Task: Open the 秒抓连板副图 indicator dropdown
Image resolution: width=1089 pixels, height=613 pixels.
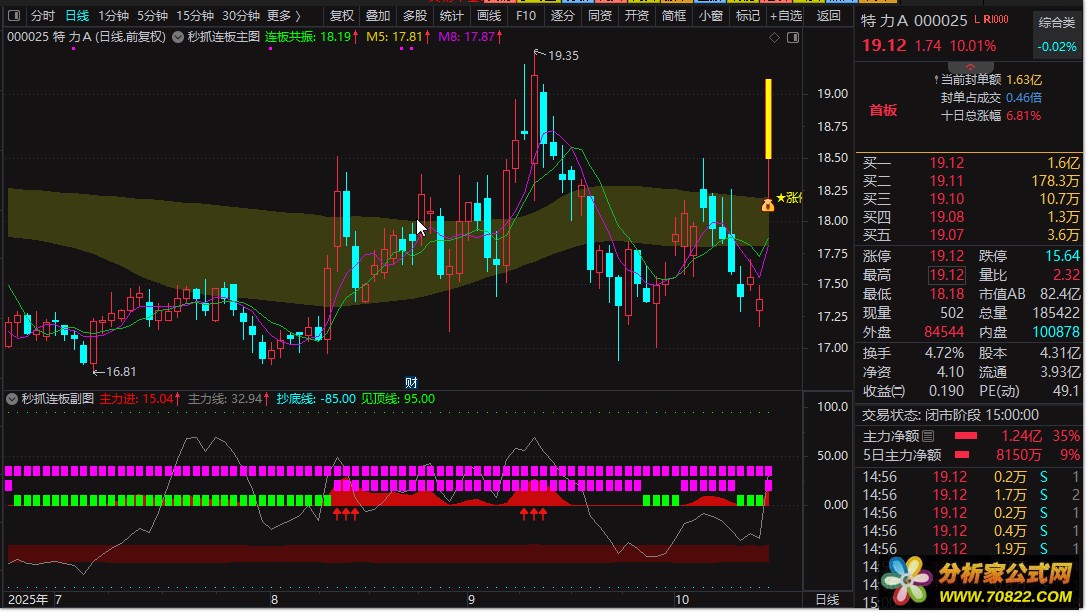Action: pos(12,399)
